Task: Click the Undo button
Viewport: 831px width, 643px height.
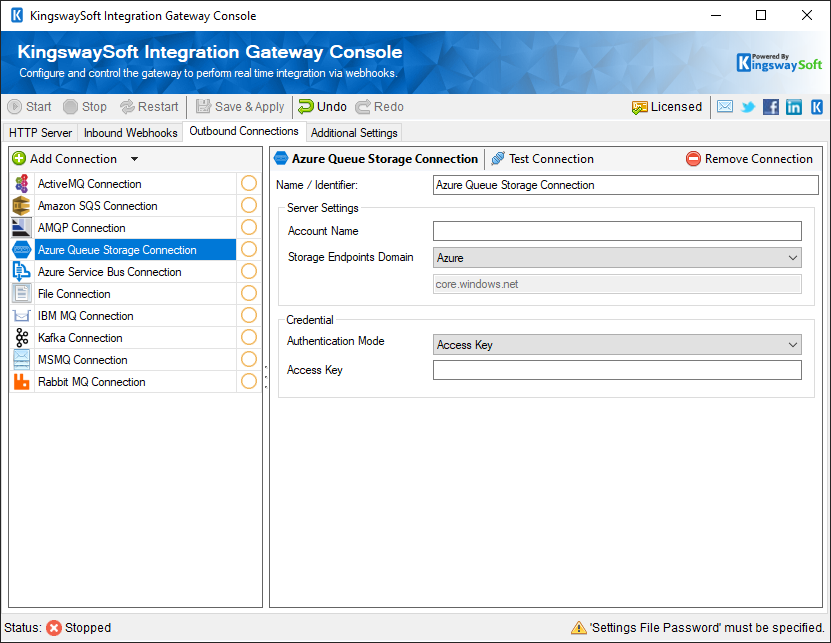Action: (x=322, y=107)
